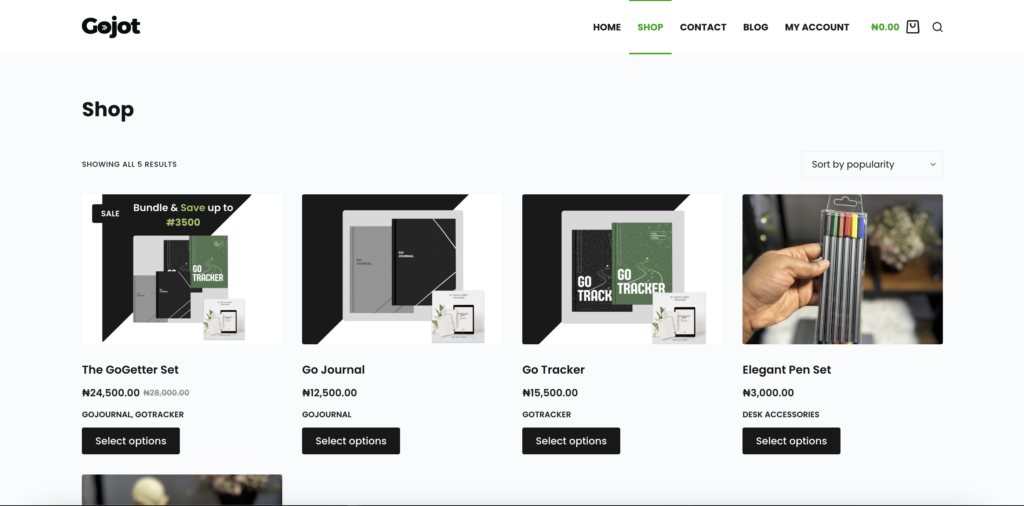Click the SALE badge on GoGetter Set
This screenshot has width=1024, height=506.
110,213
